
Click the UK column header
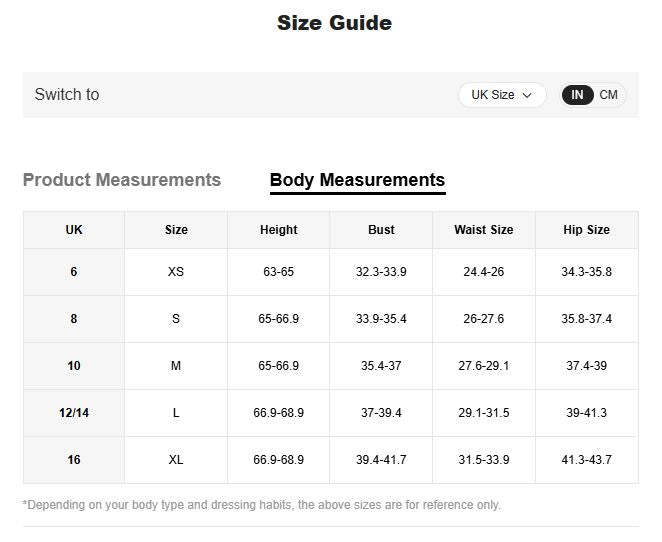coord(74,230)
